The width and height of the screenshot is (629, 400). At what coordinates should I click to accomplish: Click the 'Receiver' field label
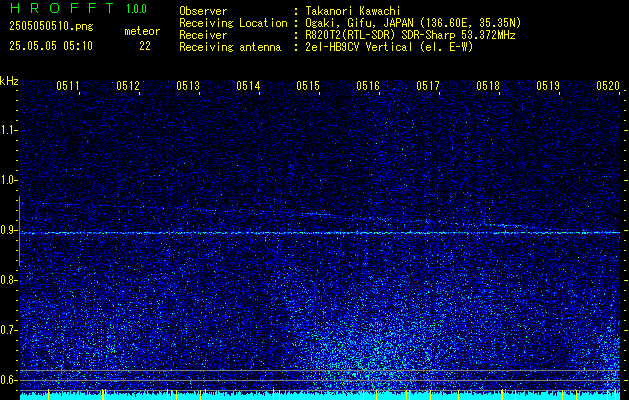point(203,35)
